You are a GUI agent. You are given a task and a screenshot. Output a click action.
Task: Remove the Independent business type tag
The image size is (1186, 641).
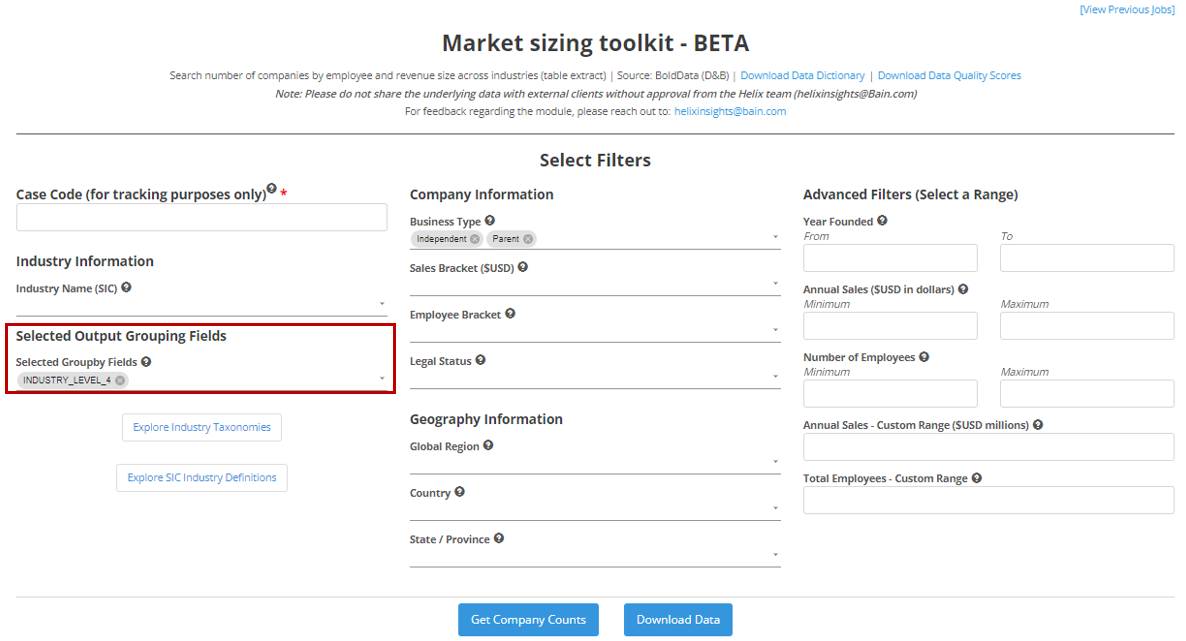pos(475,239)
